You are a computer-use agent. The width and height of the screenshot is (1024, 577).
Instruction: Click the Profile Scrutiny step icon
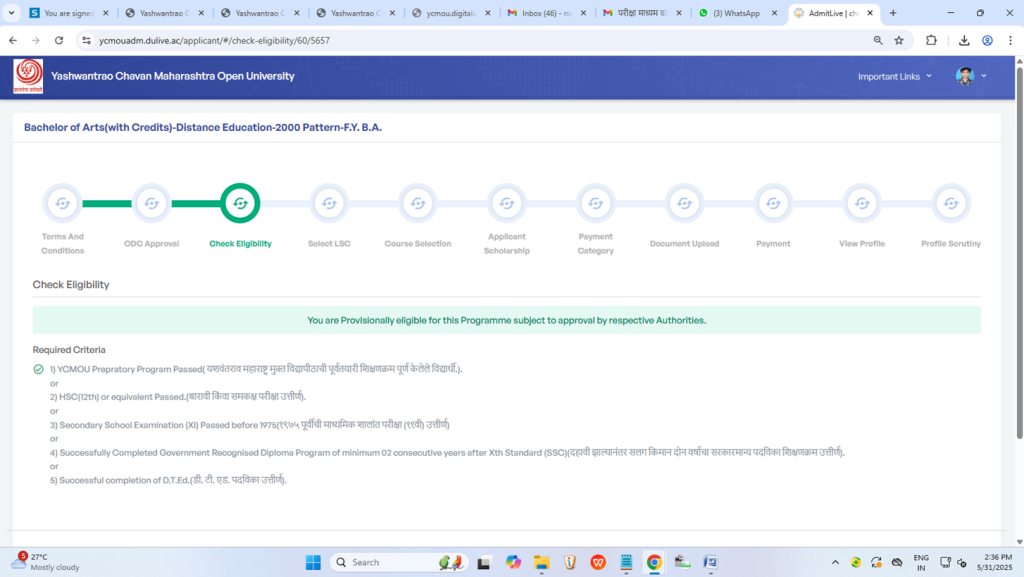pos(951,203)
